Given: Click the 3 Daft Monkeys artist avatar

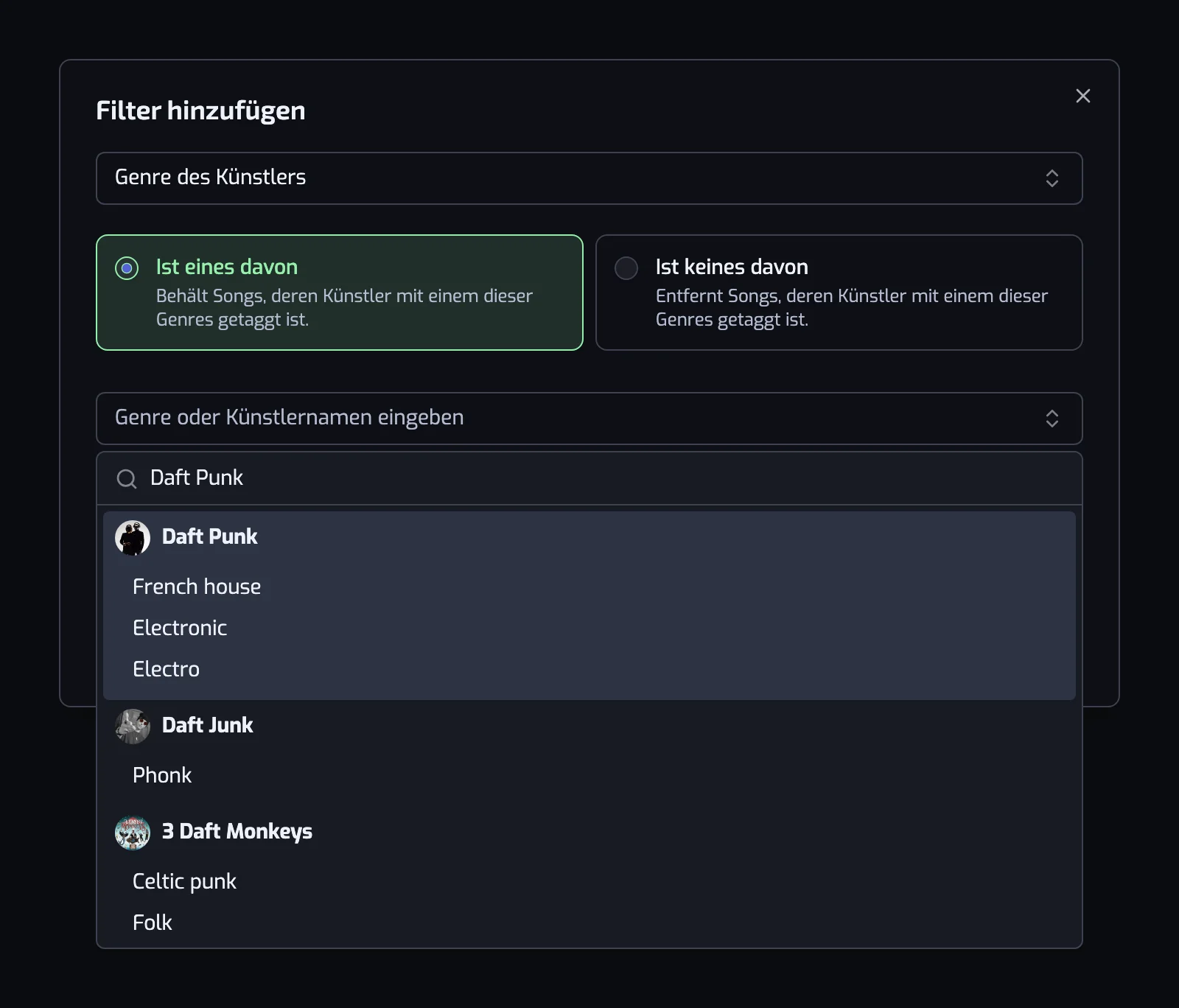Looking at the screenshot, I should coord(133,833).
